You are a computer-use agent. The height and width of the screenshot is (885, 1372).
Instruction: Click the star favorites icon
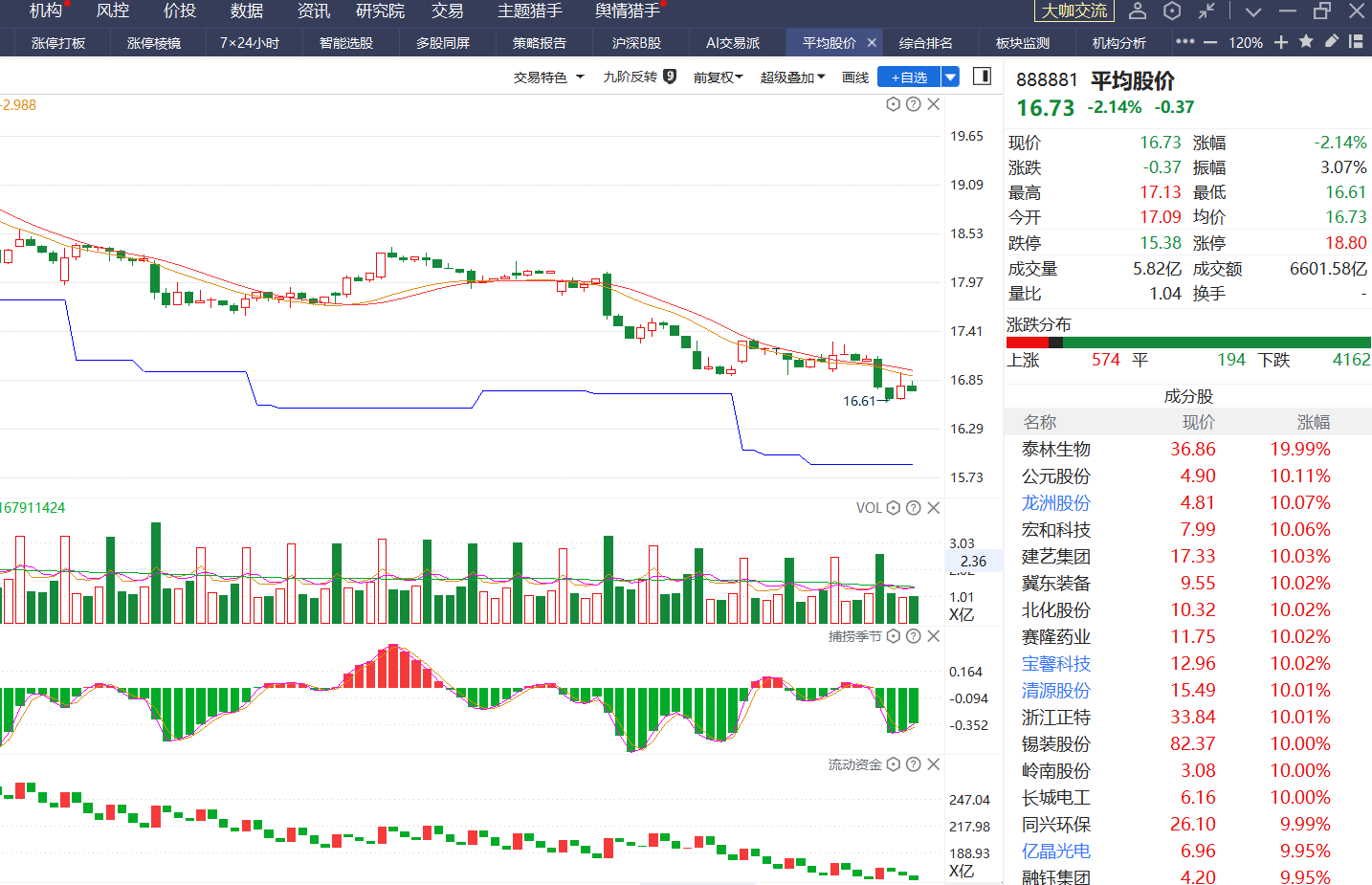point(1306,41)
